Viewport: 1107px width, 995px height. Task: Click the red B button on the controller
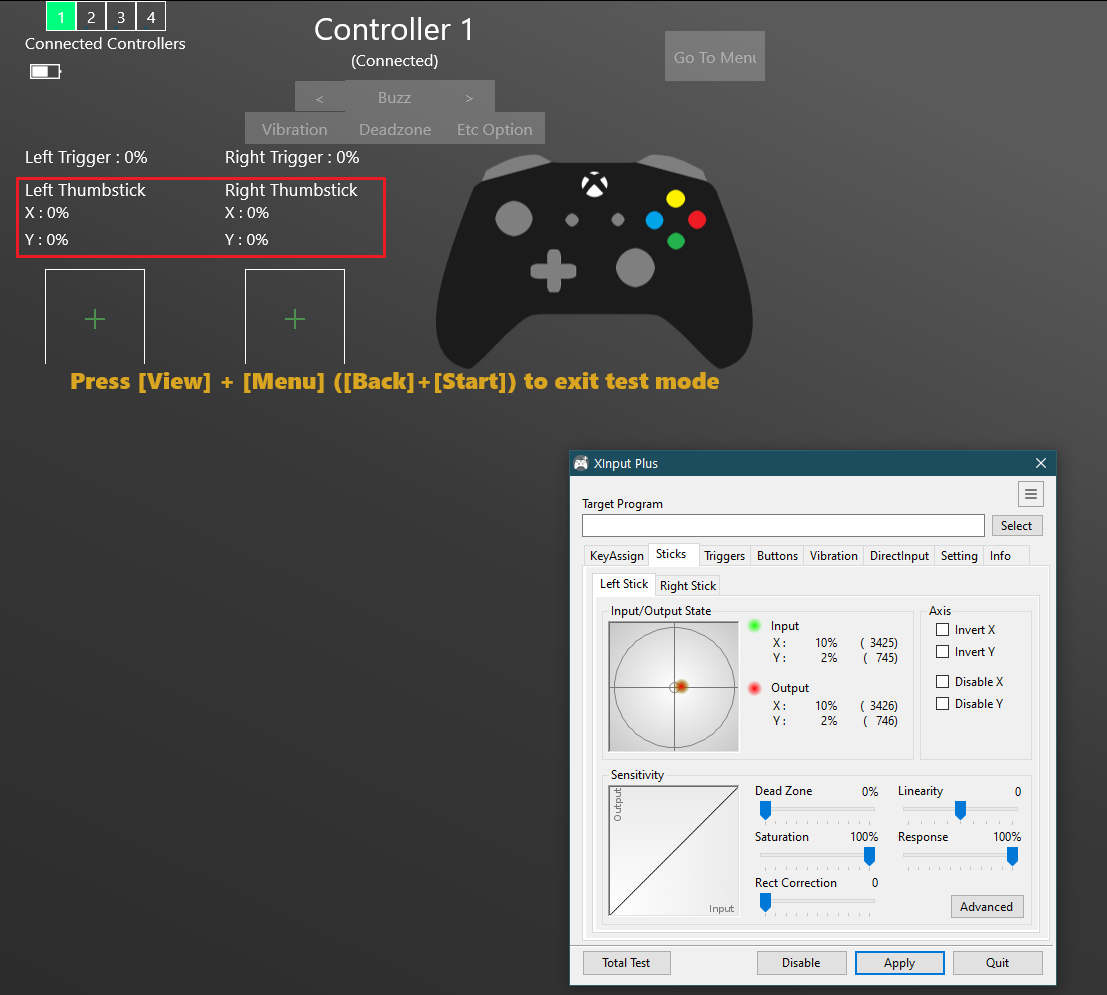click(697, 220)
